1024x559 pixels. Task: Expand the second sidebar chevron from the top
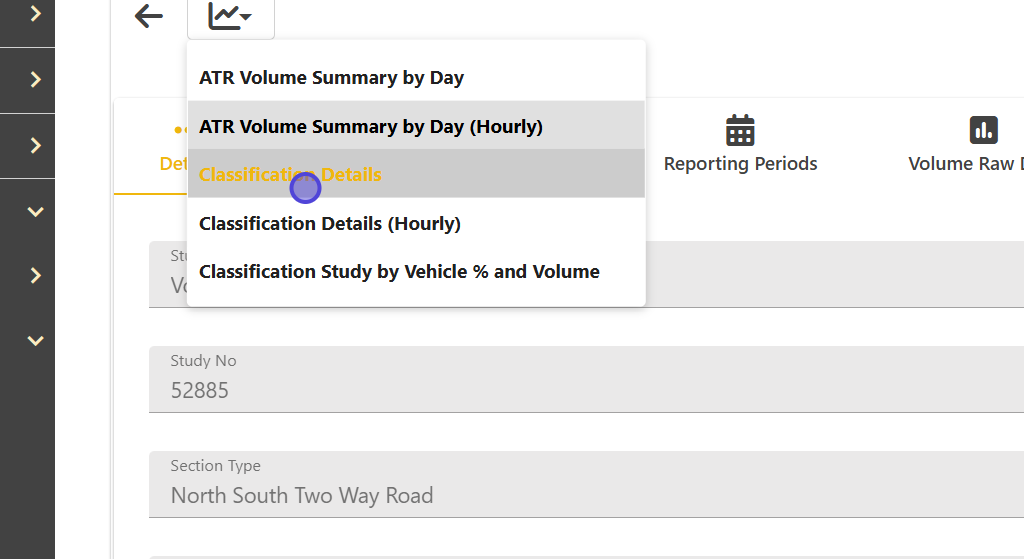[36, 80]
